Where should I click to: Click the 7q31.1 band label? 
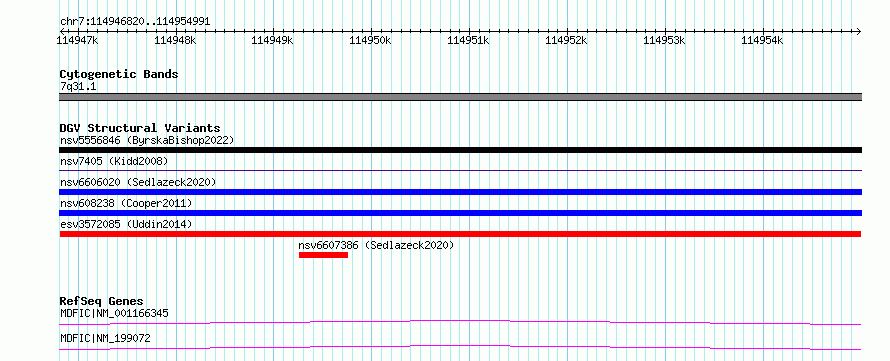pos(77,86)
